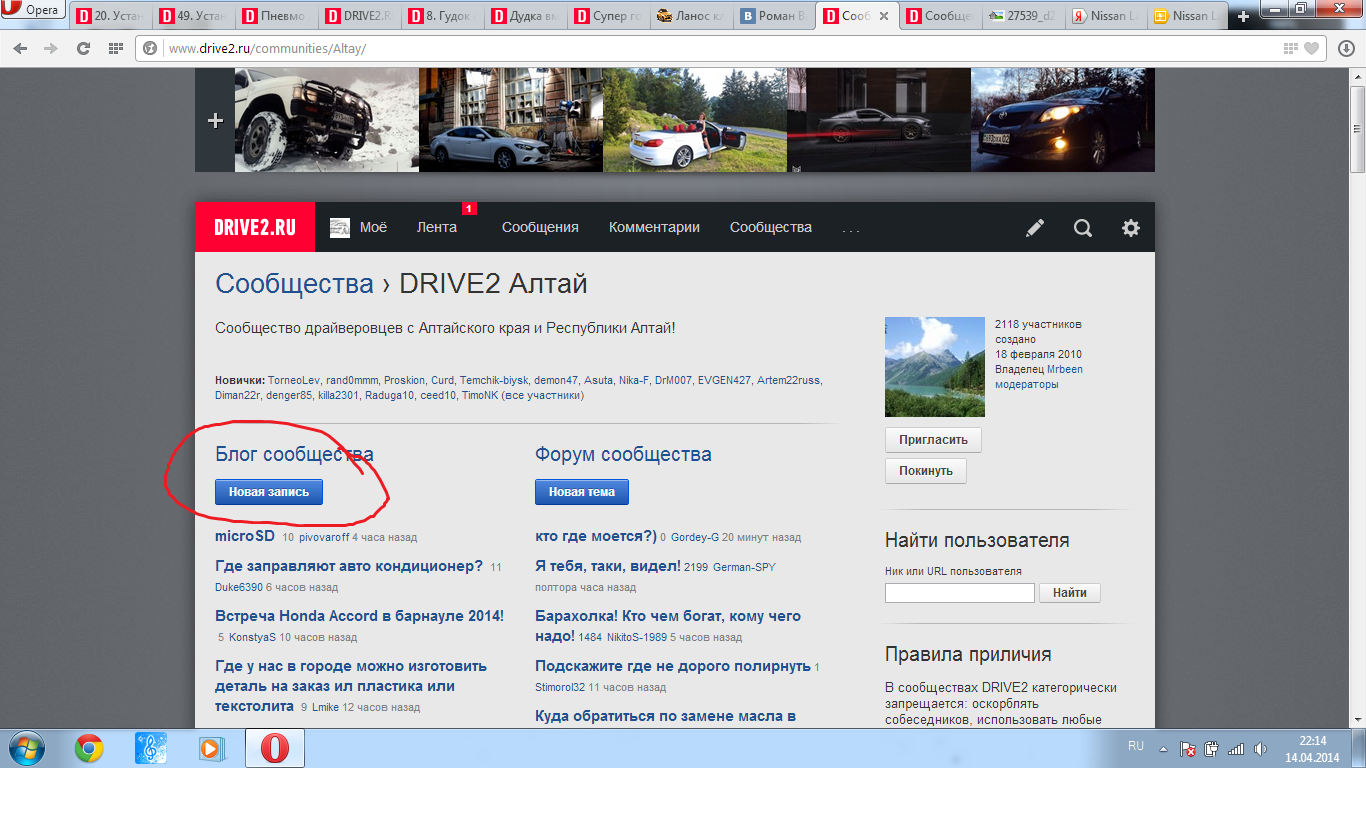Image resolution: width=1366 pixels, height=830 pixels.
Task: Open the Лента navigation item
Action: (437, 228)
